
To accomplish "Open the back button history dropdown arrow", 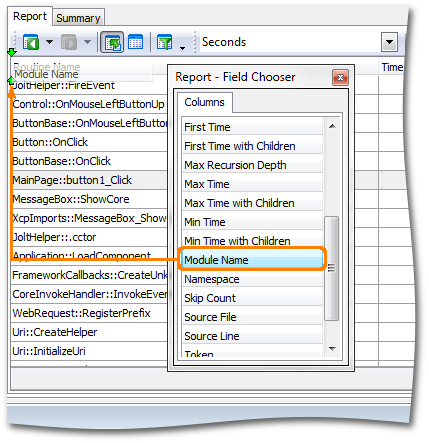I will tap(49, 42).
